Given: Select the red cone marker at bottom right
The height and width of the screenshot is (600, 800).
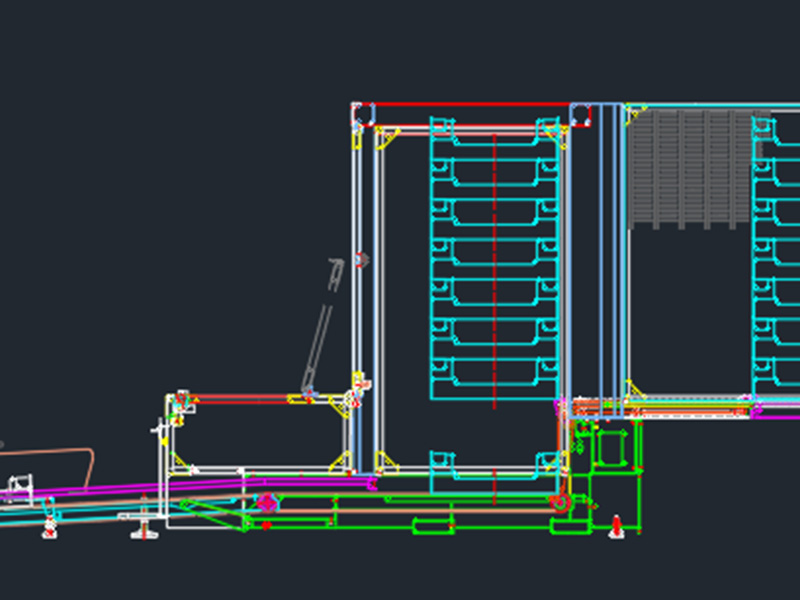Looking at the screenshot, I should [617, 526].
